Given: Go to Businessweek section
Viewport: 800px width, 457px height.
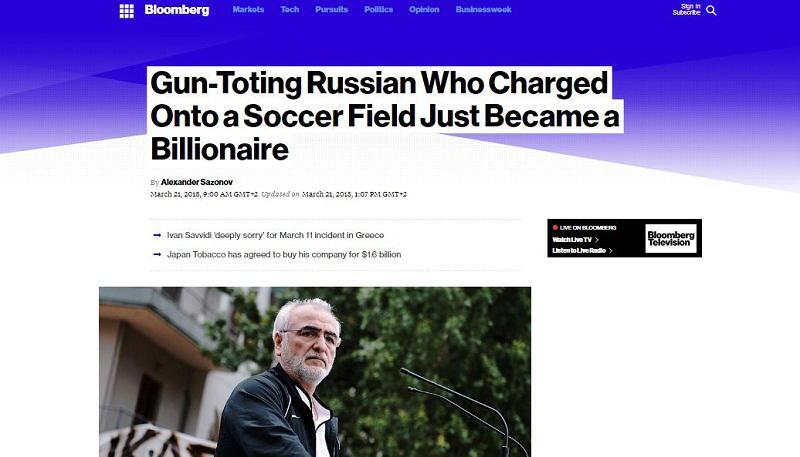Looking at the screenshot, I should (483, 10).
